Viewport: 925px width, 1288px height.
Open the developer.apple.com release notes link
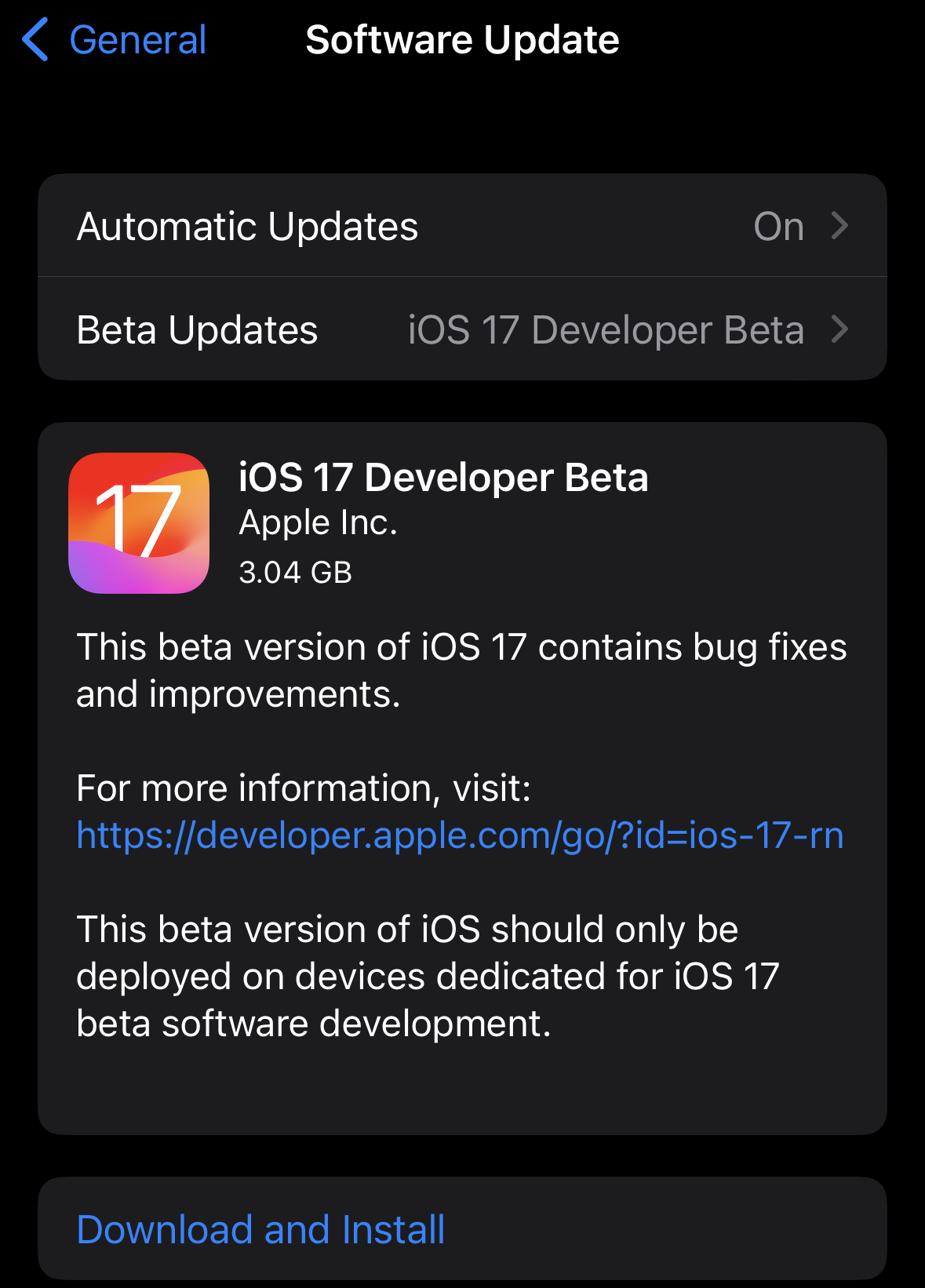(460, 835)
